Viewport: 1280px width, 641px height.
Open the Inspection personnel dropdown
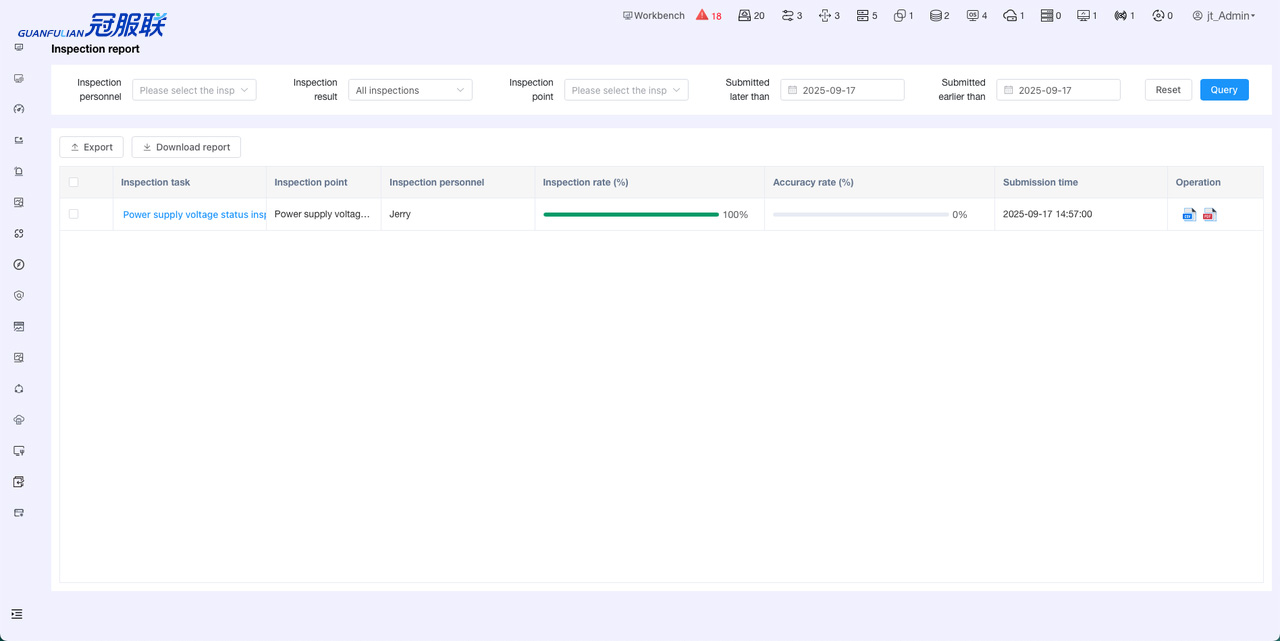click(194, 90)
